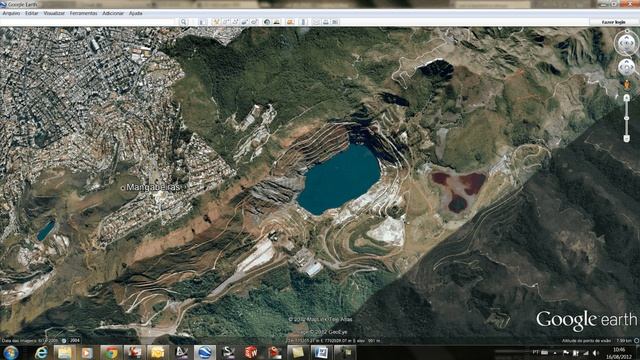Click the zoom in plus button
Image resolution: width=640 pixels, height=360 pixels.
click(627, 98)
